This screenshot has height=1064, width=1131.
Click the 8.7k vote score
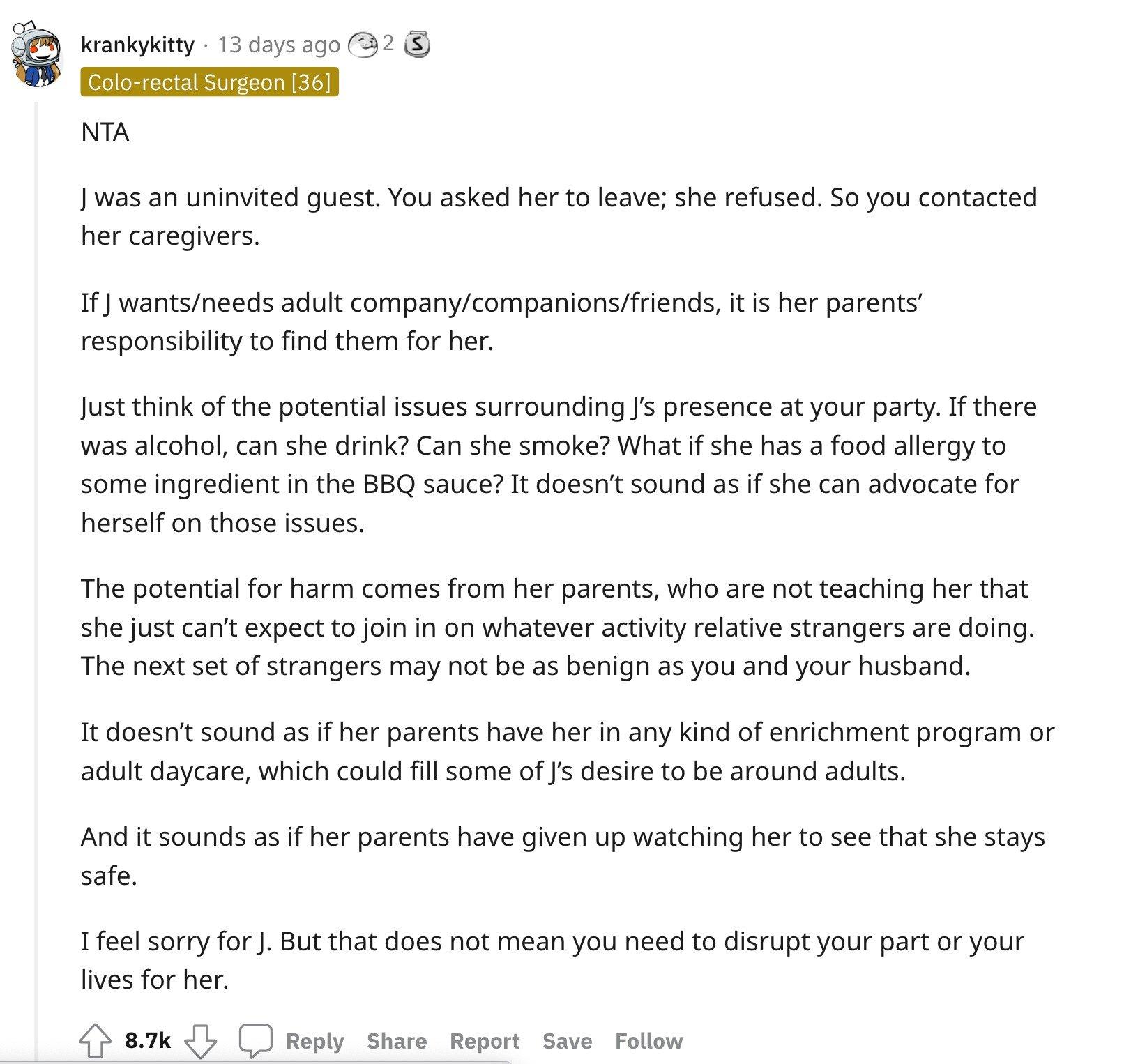(x=148, y=1041)
